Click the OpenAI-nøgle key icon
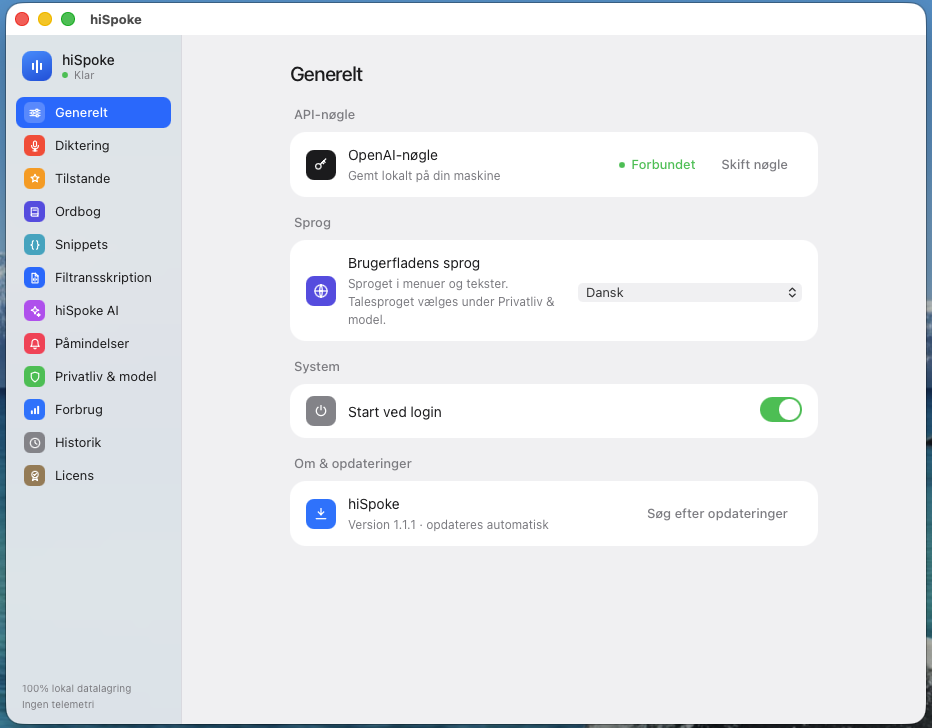Image resolution: width=932 pixels, height=728 pixels. pos(321,165)
